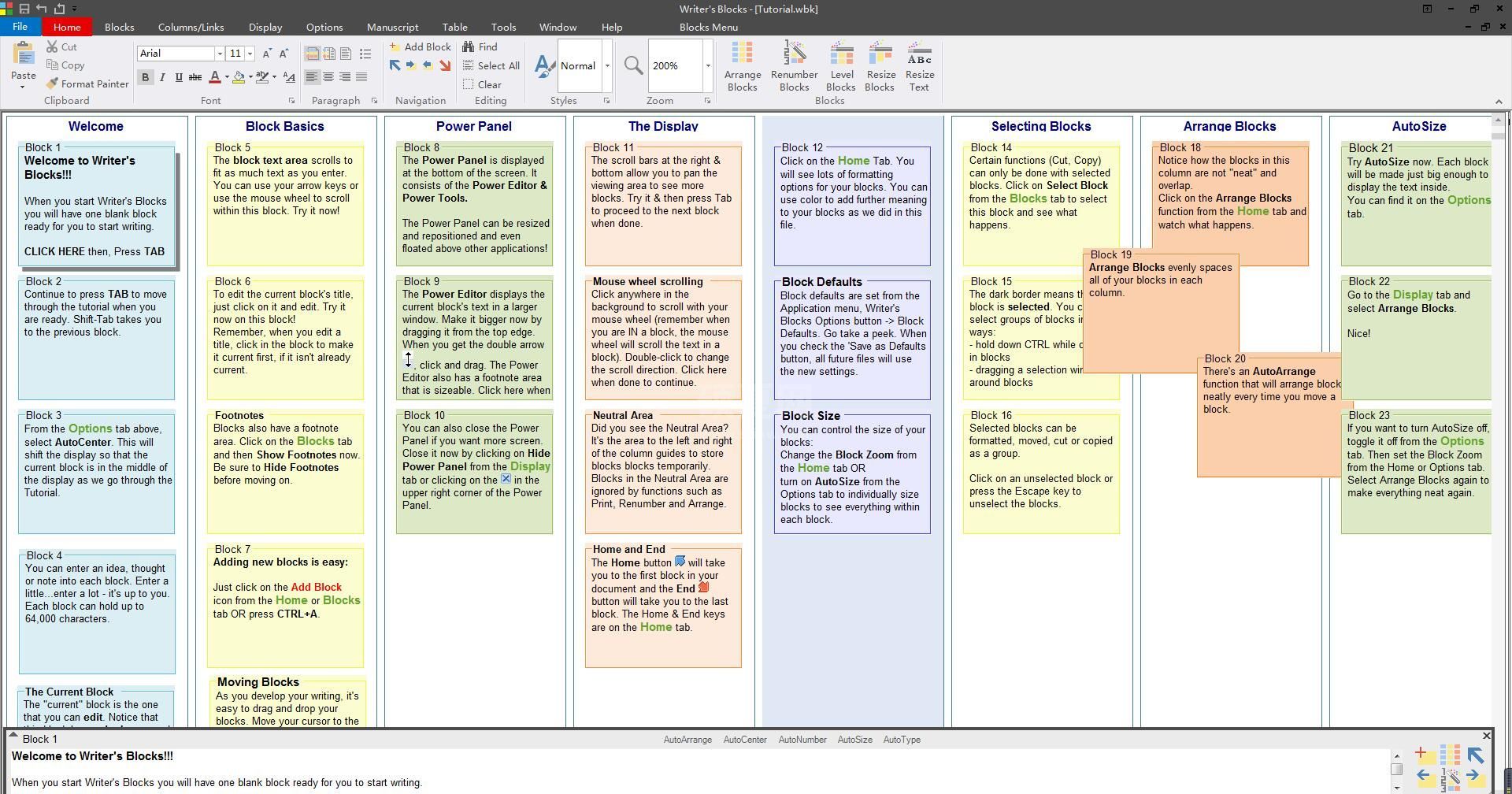Apply the yellow fill bucket color

tap(239, 77)
